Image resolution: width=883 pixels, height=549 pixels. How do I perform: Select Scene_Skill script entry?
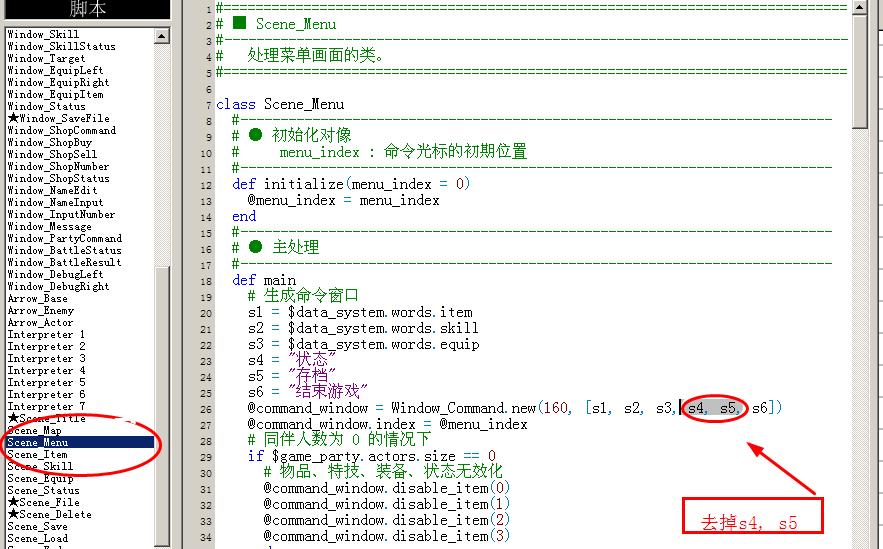coord(40,467)
